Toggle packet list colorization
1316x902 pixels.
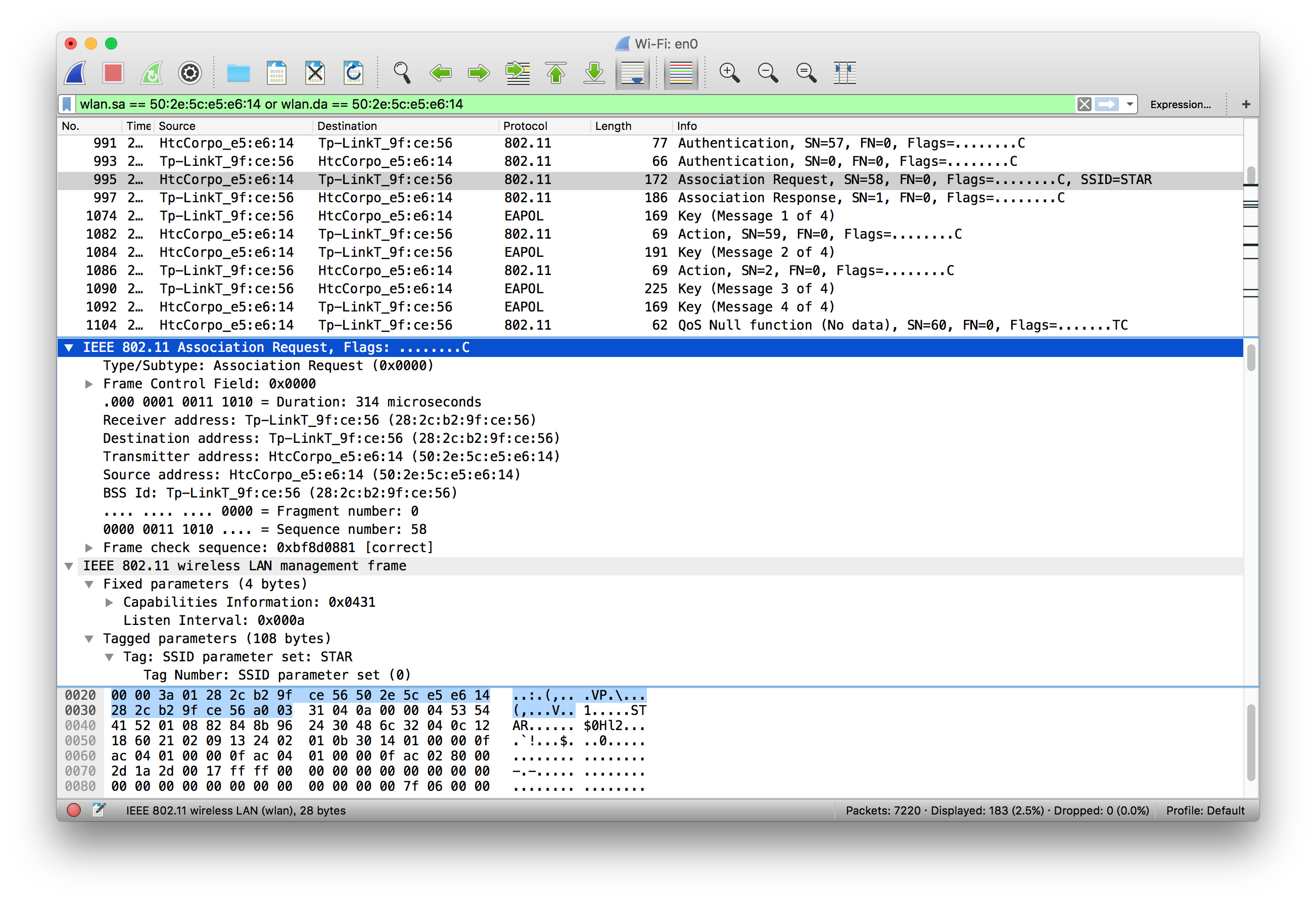(x=681, y=72)
